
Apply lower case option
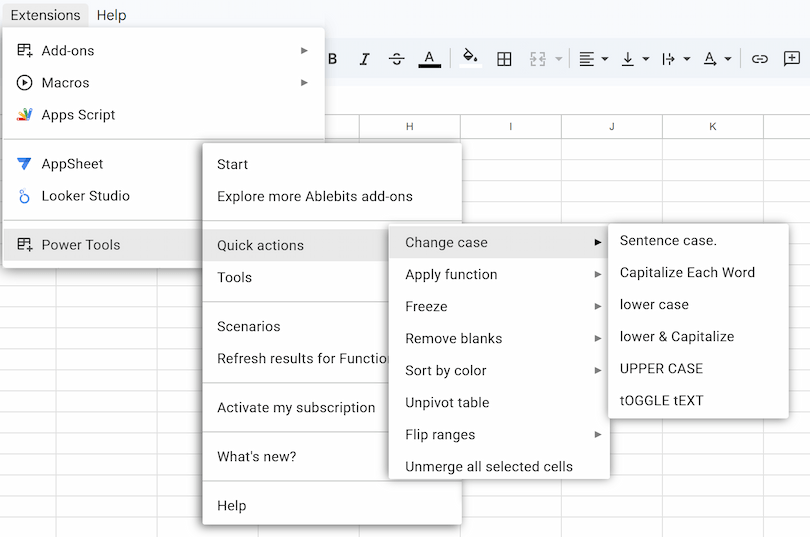point(698,304)
